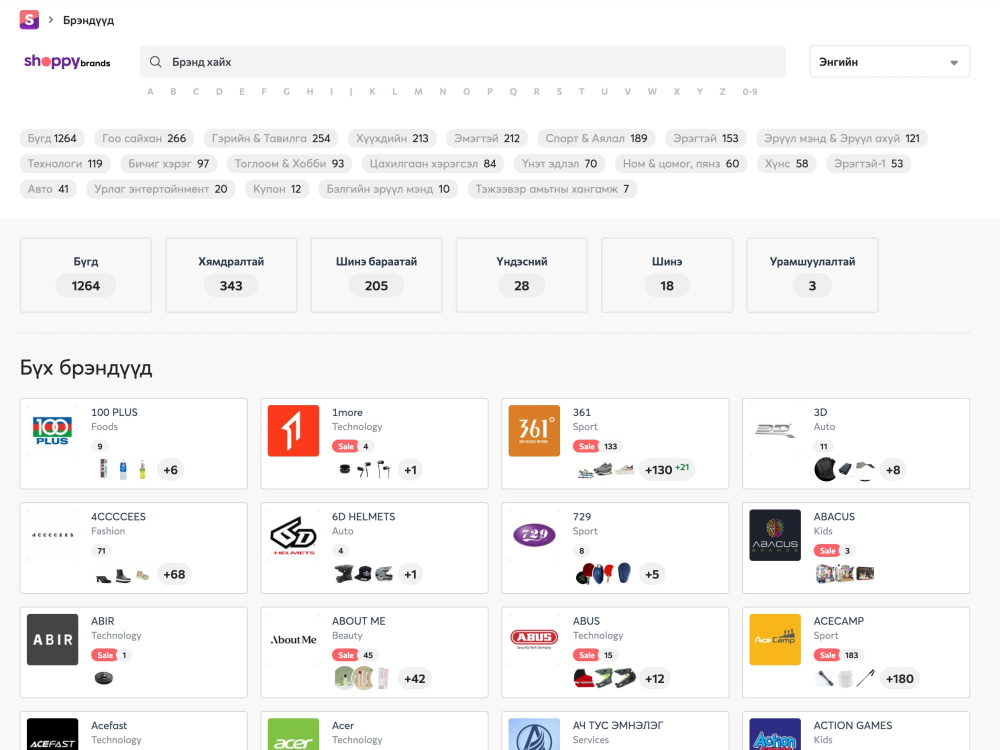Switch to the Бүгд 1264 tab card
Viewport: 1000px width, 750px height.
point(86,276)
